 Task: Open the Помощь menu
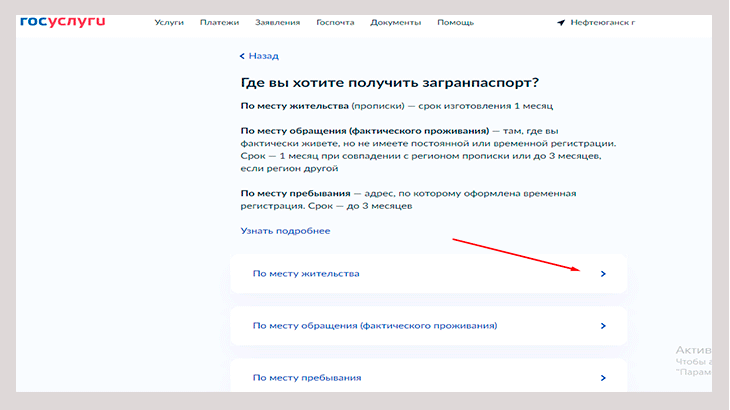[455, 22]
